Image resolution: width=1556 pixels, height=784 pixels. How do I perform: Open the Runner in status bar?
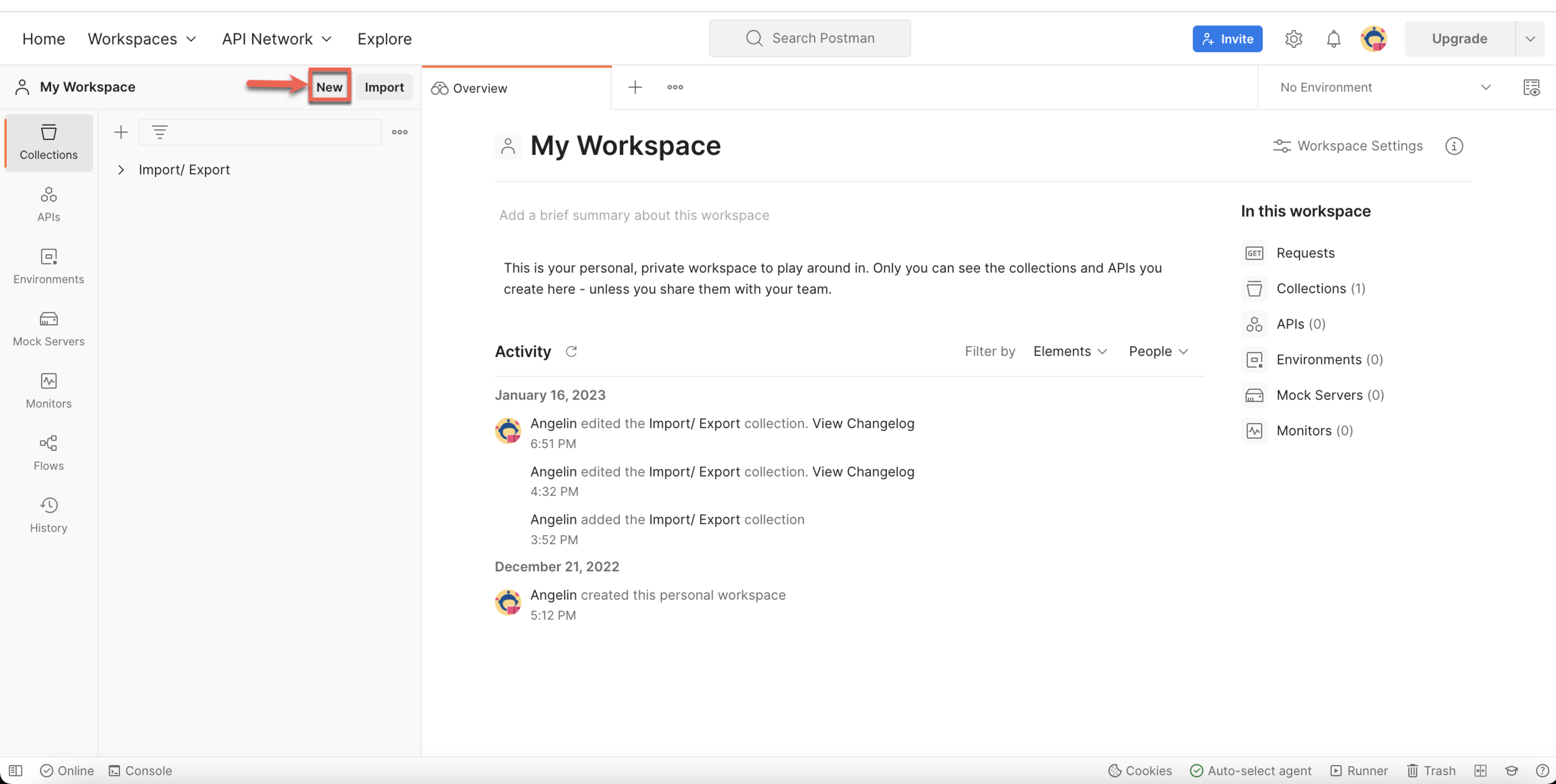[x=1359, y=770]
